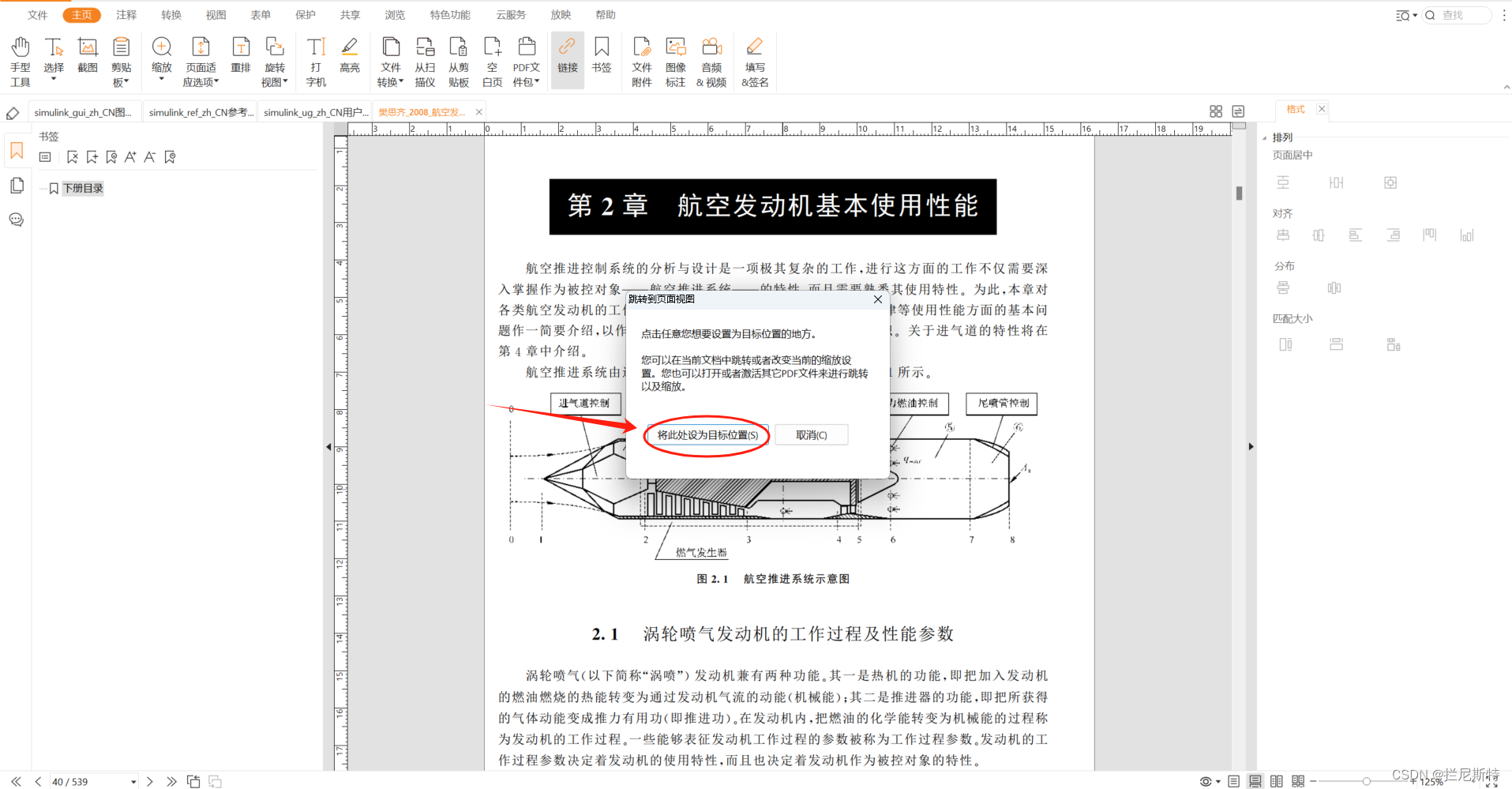Open the simulink_ref_zh_CN document tab
The image size is (1512, 789).
[x=201, y=112]
